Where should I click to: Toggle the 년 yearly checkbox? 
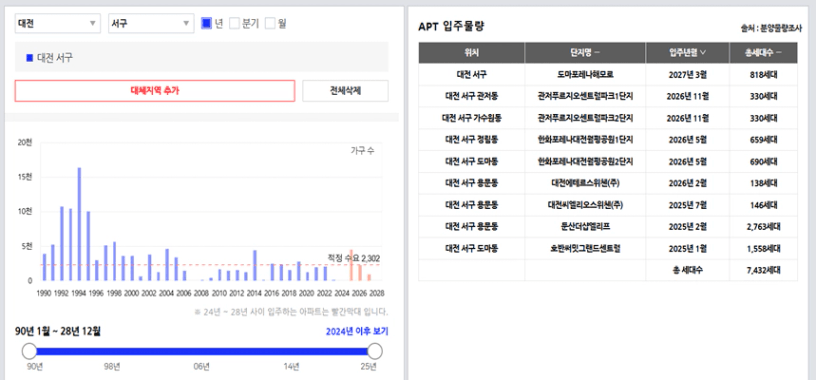coord(206,23)
